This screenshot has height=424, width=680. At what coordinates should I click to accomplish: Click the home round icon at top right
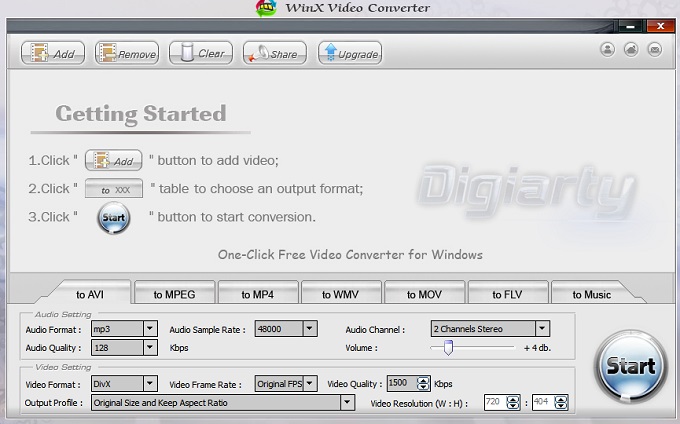631,49
